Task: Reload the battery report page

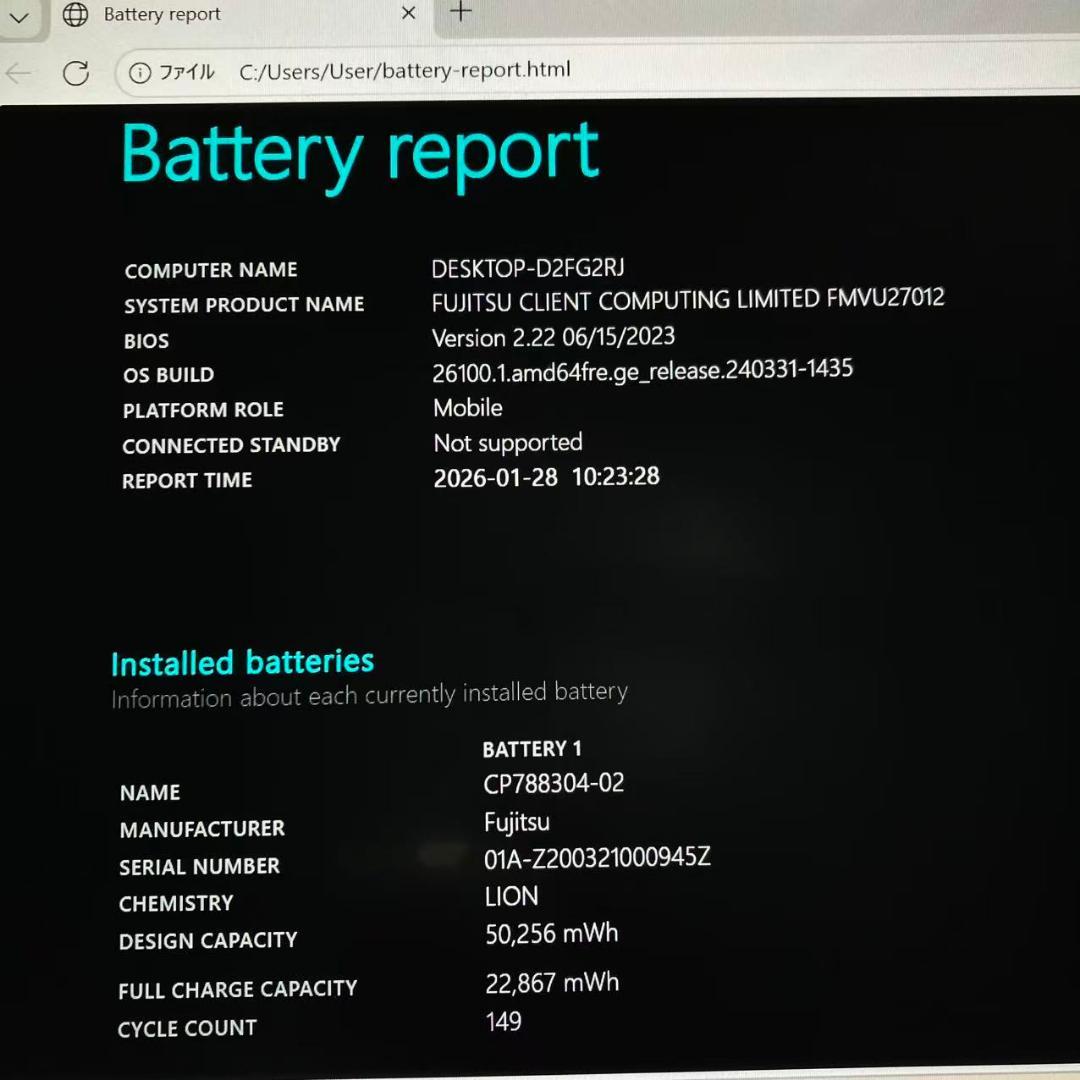Action: (76, 72)
